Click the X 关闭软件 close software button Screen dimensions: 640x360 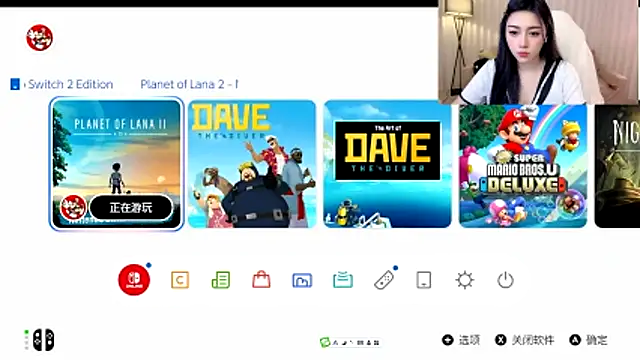point(525,340)
